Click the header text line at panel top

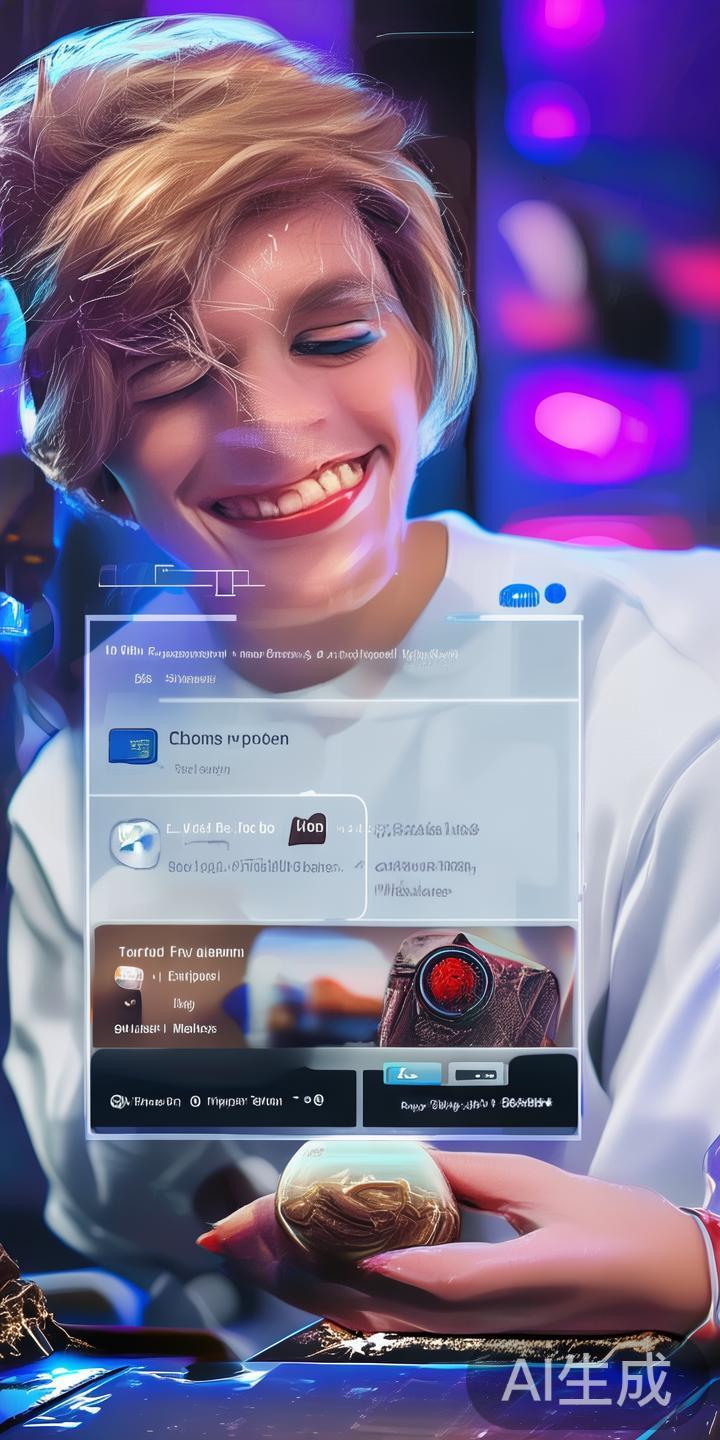pyautogui.click(x=282, y=653)
